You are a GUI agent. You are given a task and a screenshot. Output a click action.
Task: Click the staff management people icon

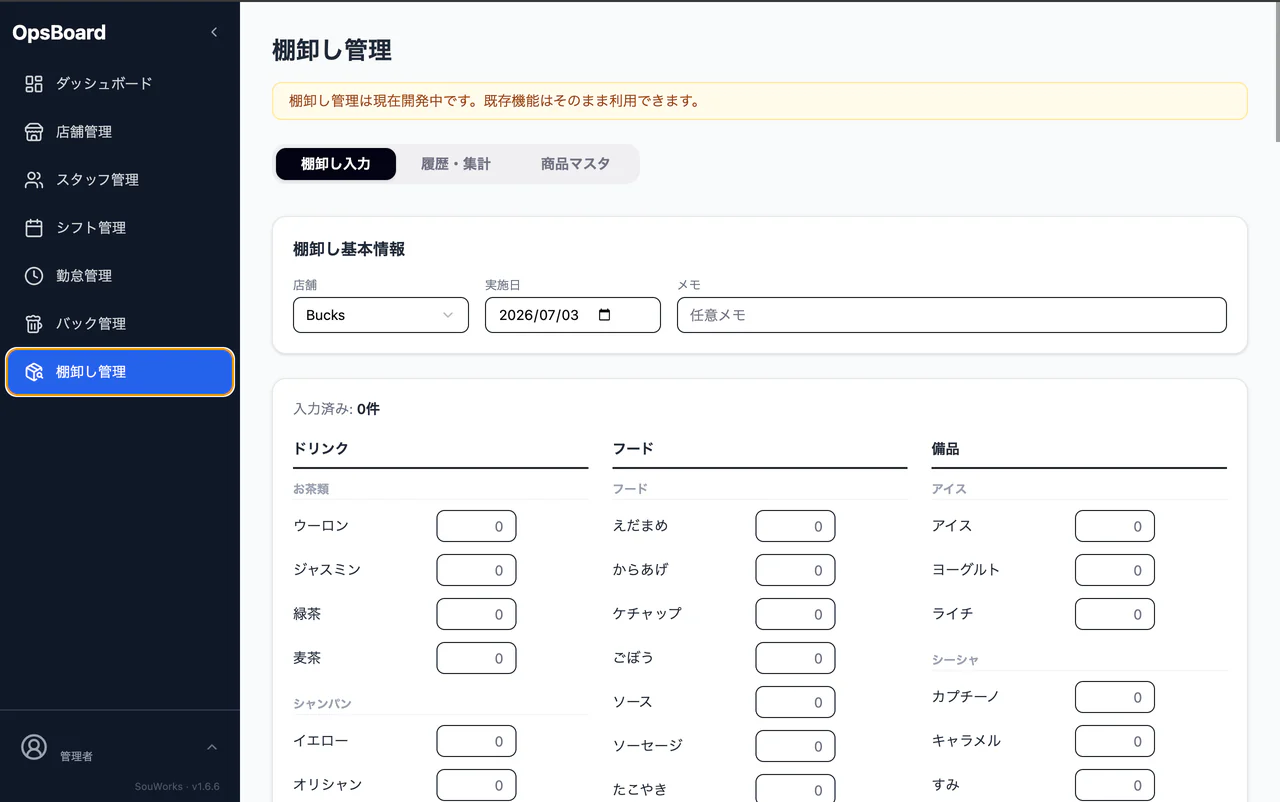click(x=34, y=180)
